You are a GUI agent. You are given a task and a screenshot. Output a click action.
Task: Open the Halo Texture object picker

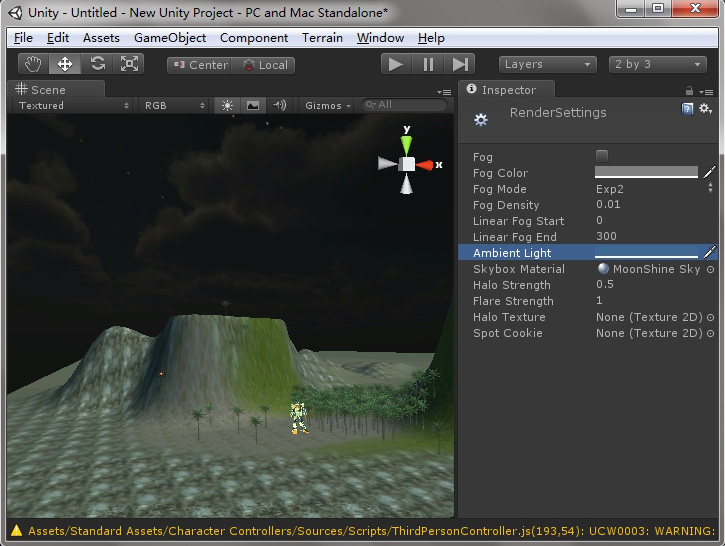pos(711,317)
